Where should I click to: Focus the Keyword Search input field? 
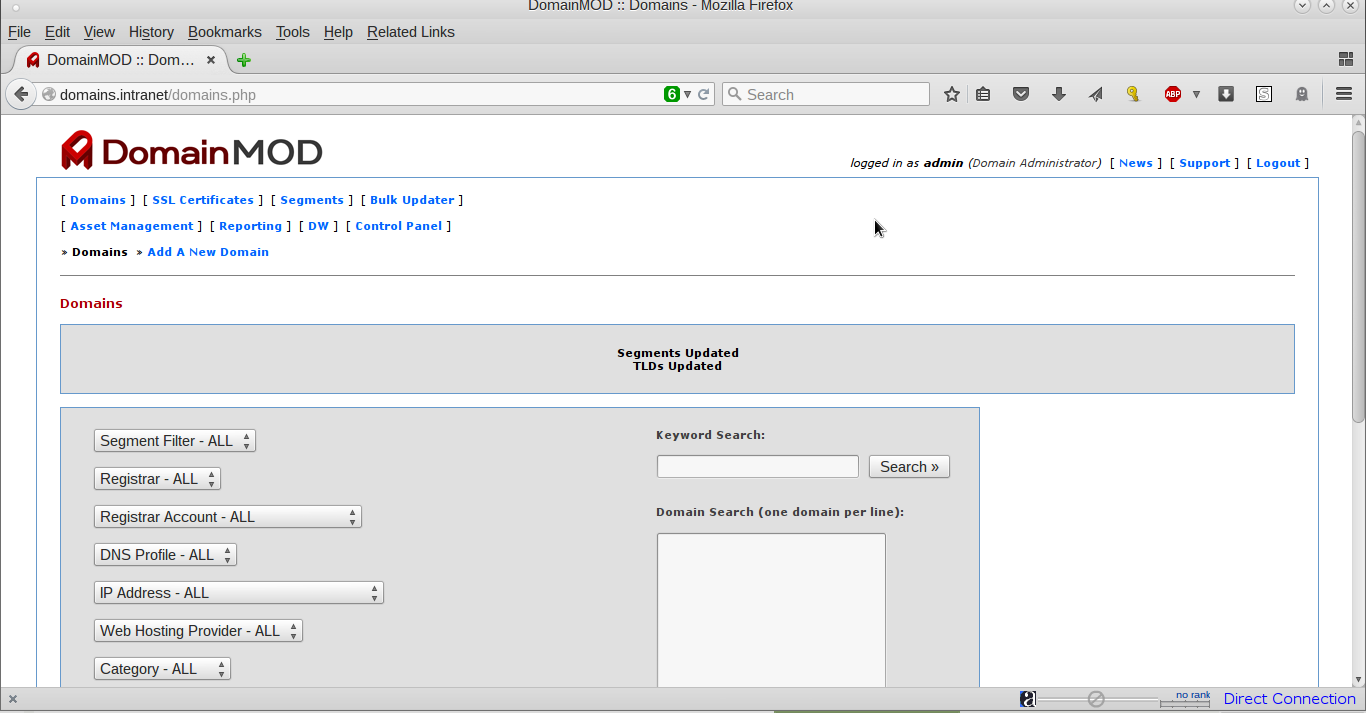pos(758,467)
